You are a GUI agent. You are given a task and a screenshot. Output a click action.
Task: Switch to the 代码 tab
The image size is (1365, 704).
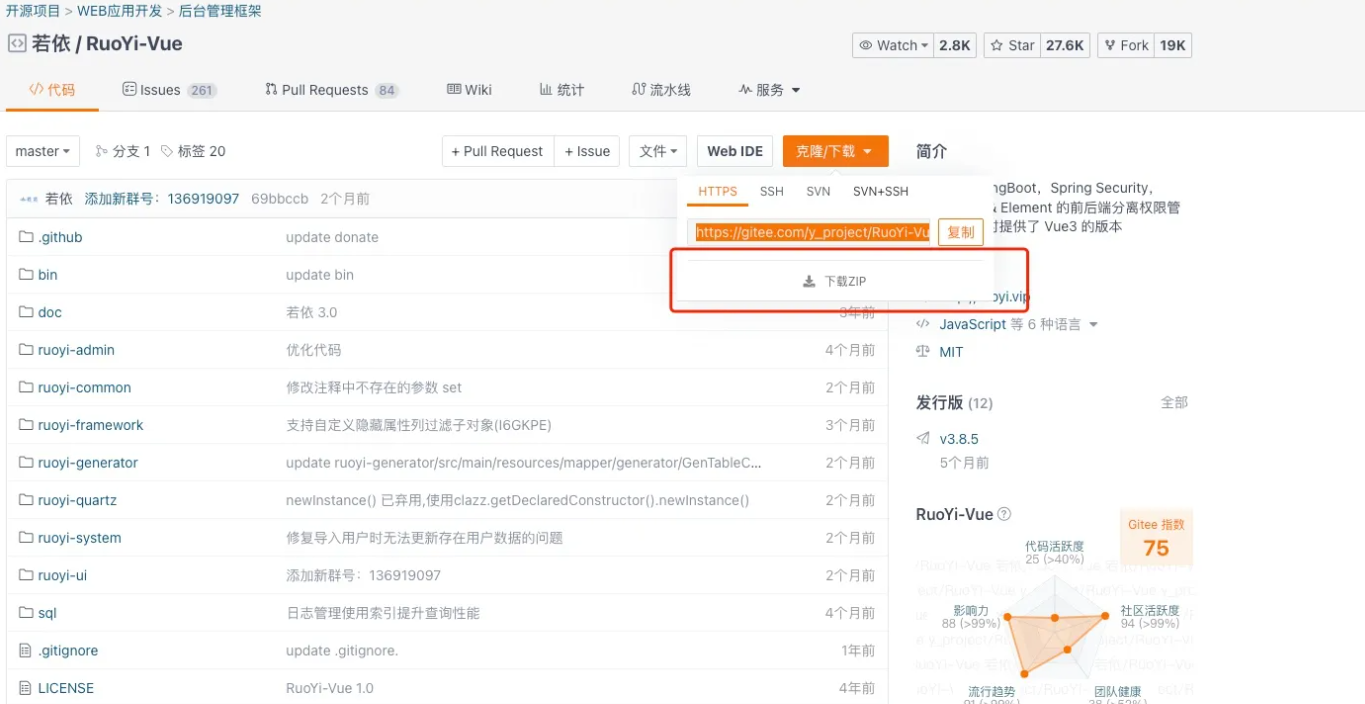tap(52, 90)
